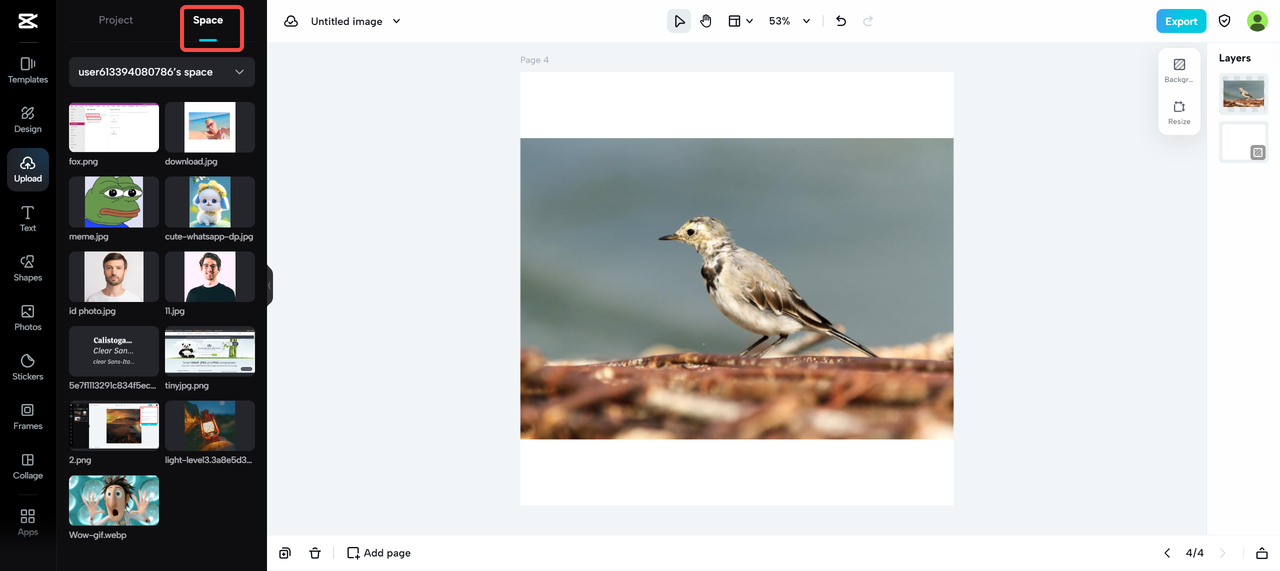Open the Untitled image name dropdown

click(356, 21)
